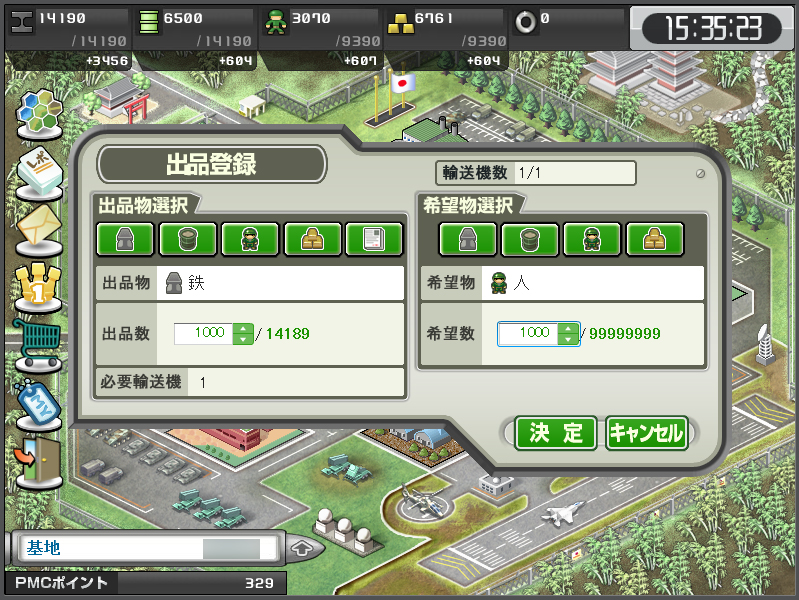Decrease the listing quantity with down arrow

pos(243,340)
